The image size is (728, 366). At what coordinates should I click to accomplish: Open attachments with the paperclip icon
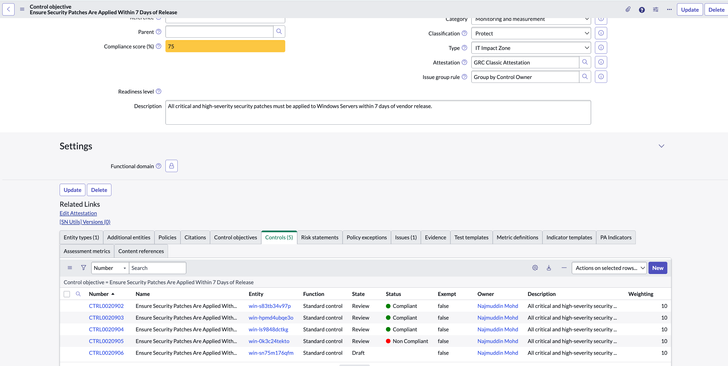(628, 9)
